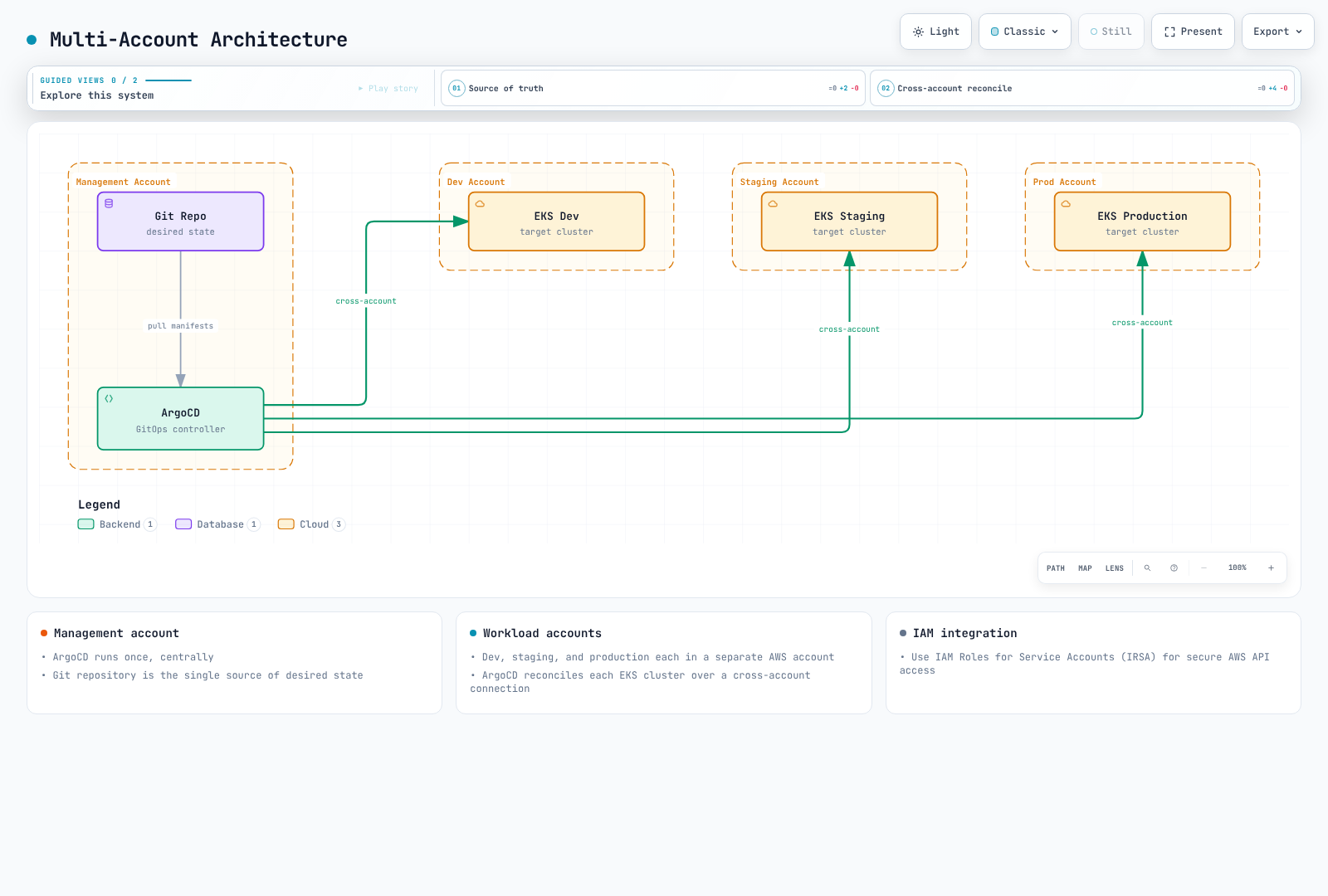Select the EKS Dev cluster node
The width and height of the screenshot is (1328, 896).
point(557,222)
